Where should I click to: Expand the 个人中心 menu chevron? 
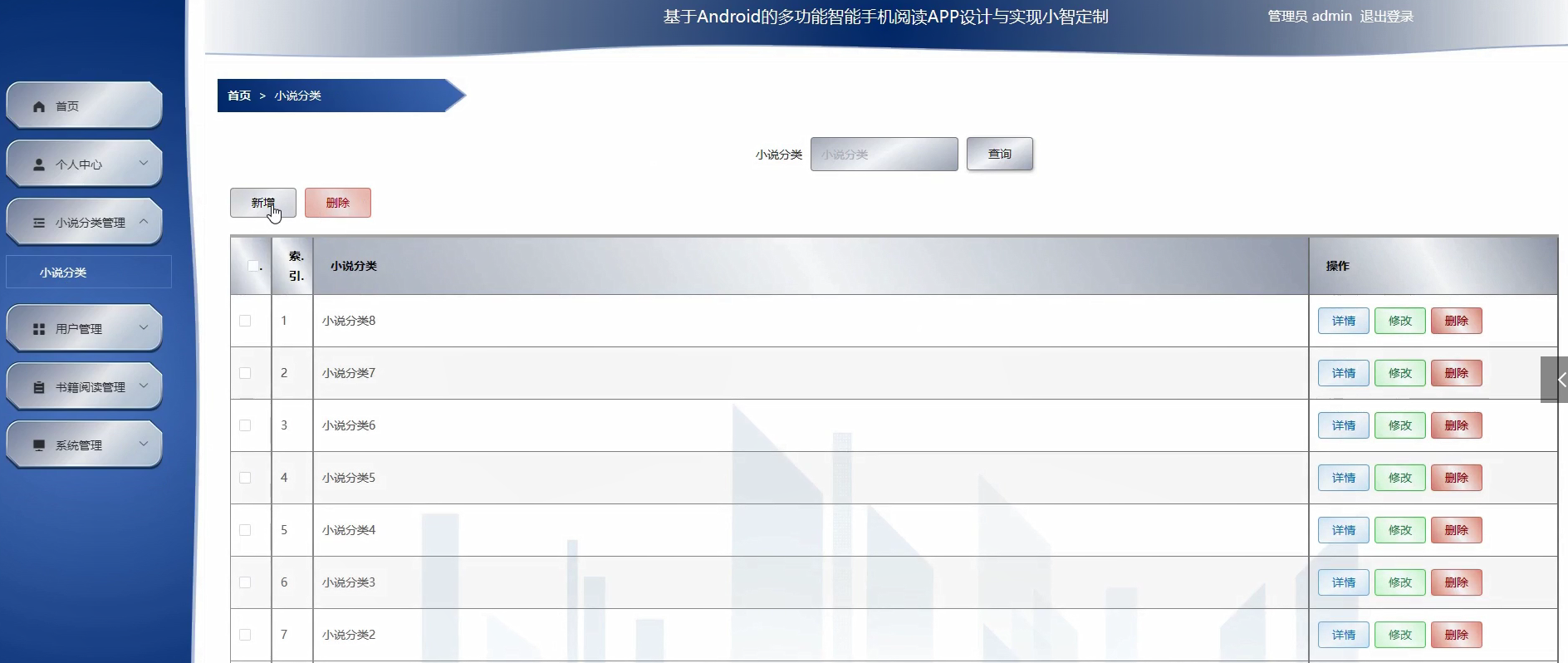pyautogui.click(x=144, y=163)
